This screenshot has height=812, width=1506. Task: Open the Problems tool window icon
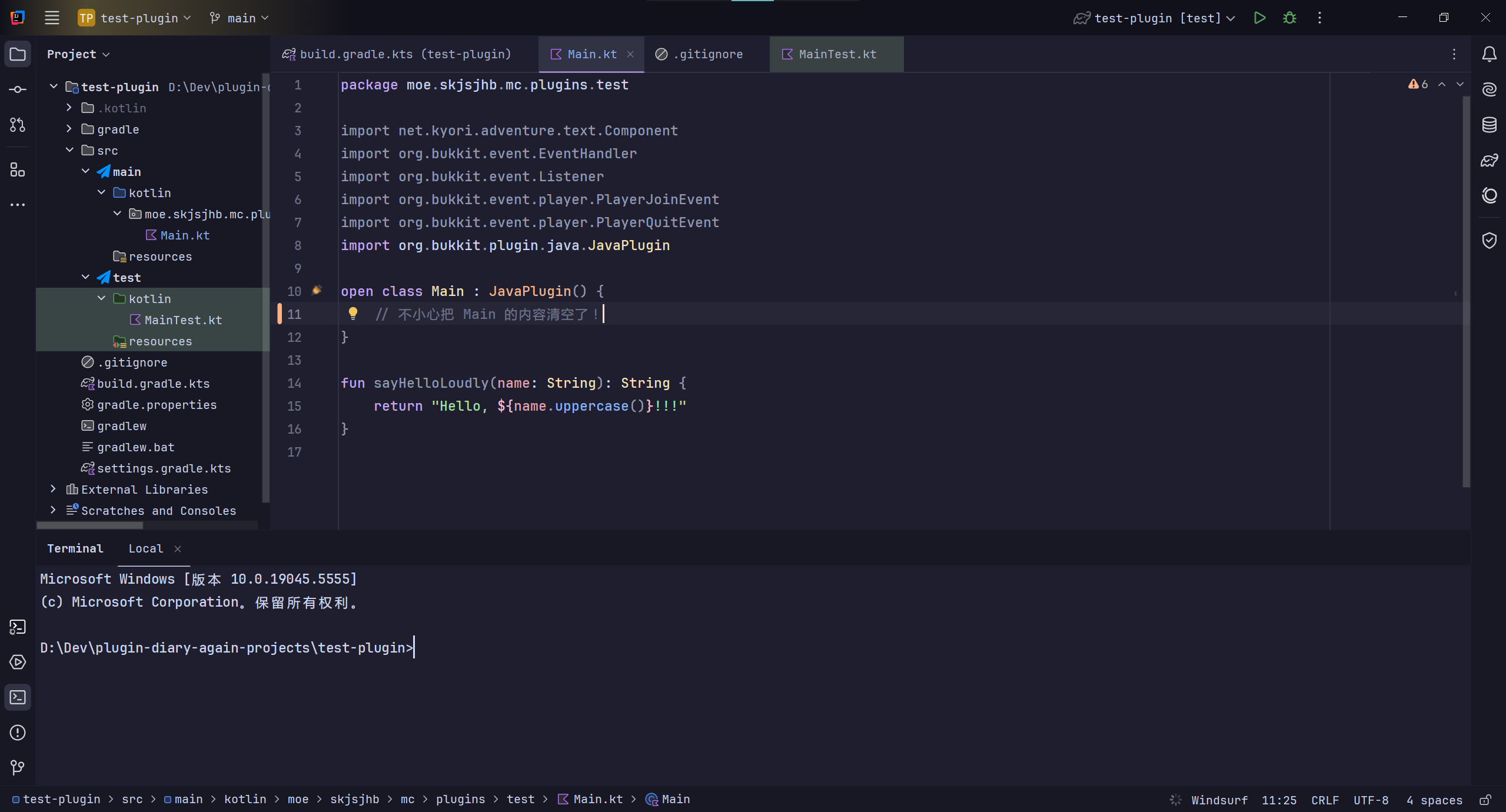point(18,733)
